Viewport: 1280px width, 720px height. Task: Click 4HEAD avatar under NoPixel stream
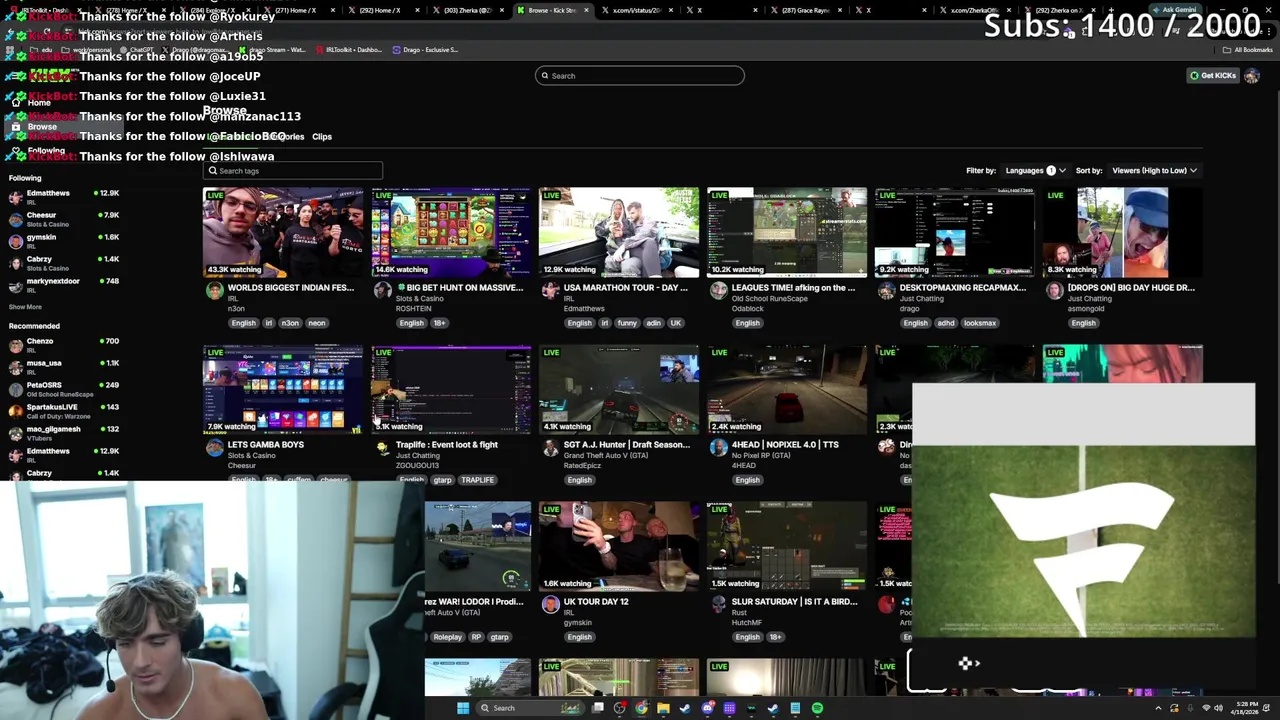point(719,448)
